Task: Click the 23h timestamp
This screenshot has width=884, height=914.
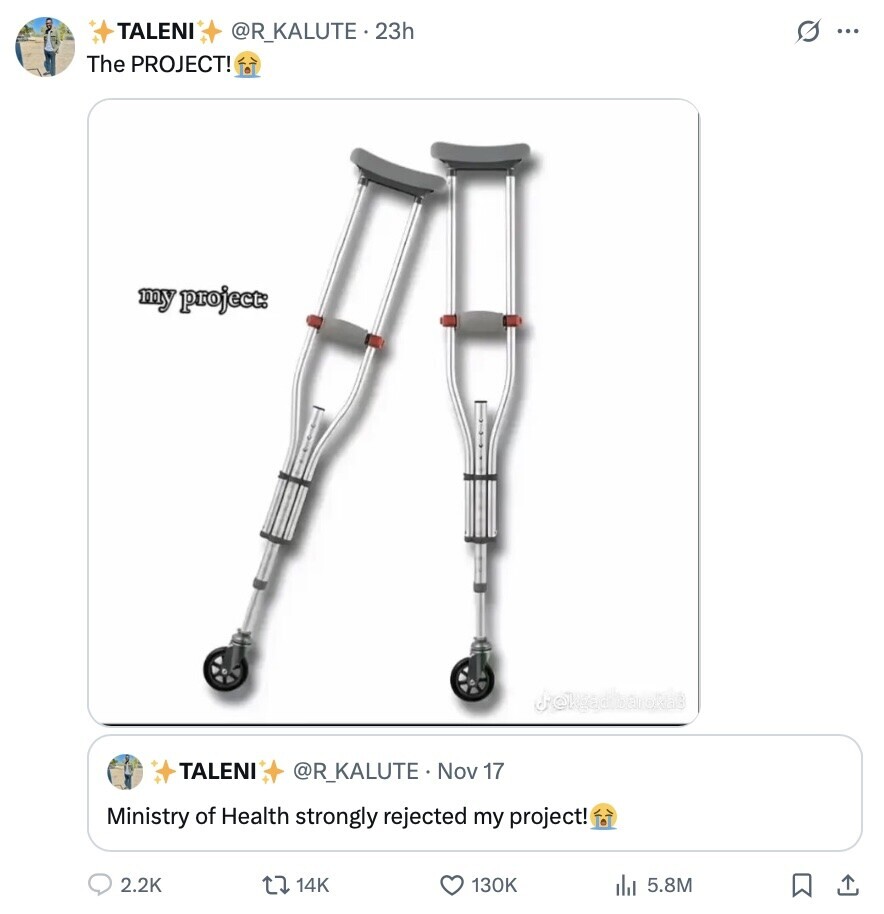Action: (395, 31)
